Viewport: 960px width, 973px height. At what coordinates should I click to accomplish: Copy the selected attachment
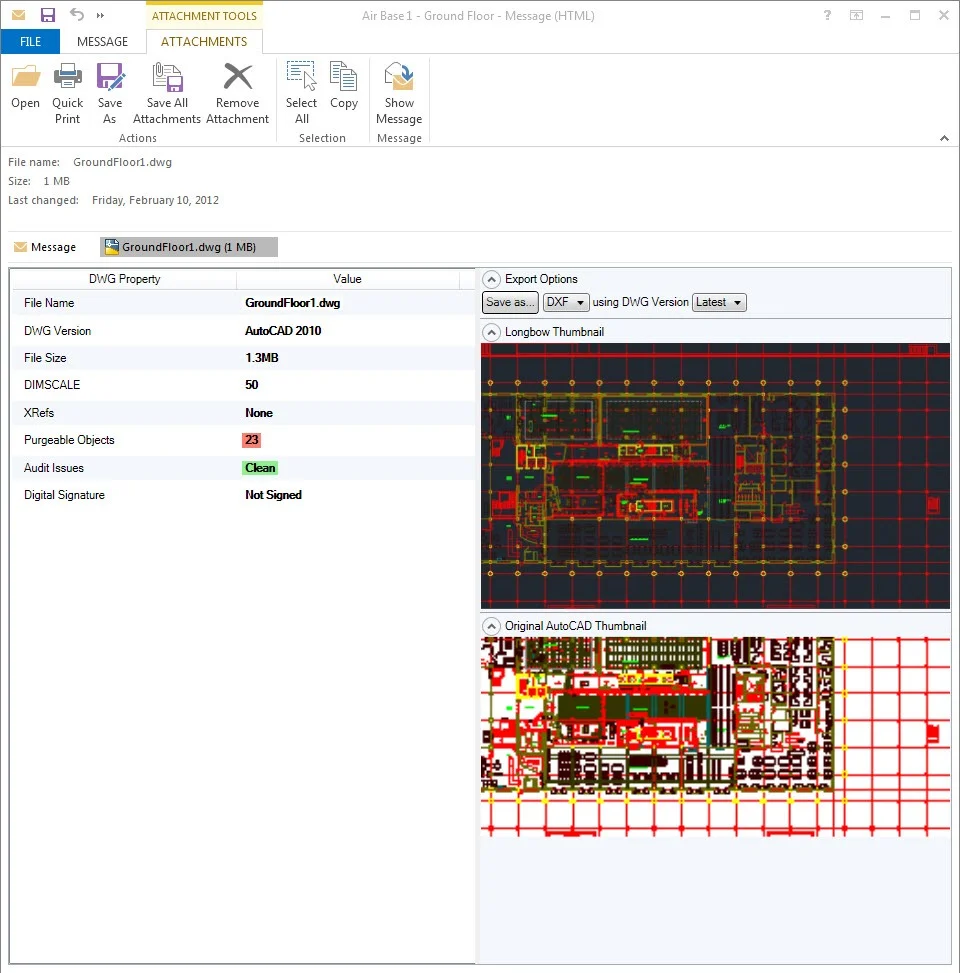pos(344,87)
